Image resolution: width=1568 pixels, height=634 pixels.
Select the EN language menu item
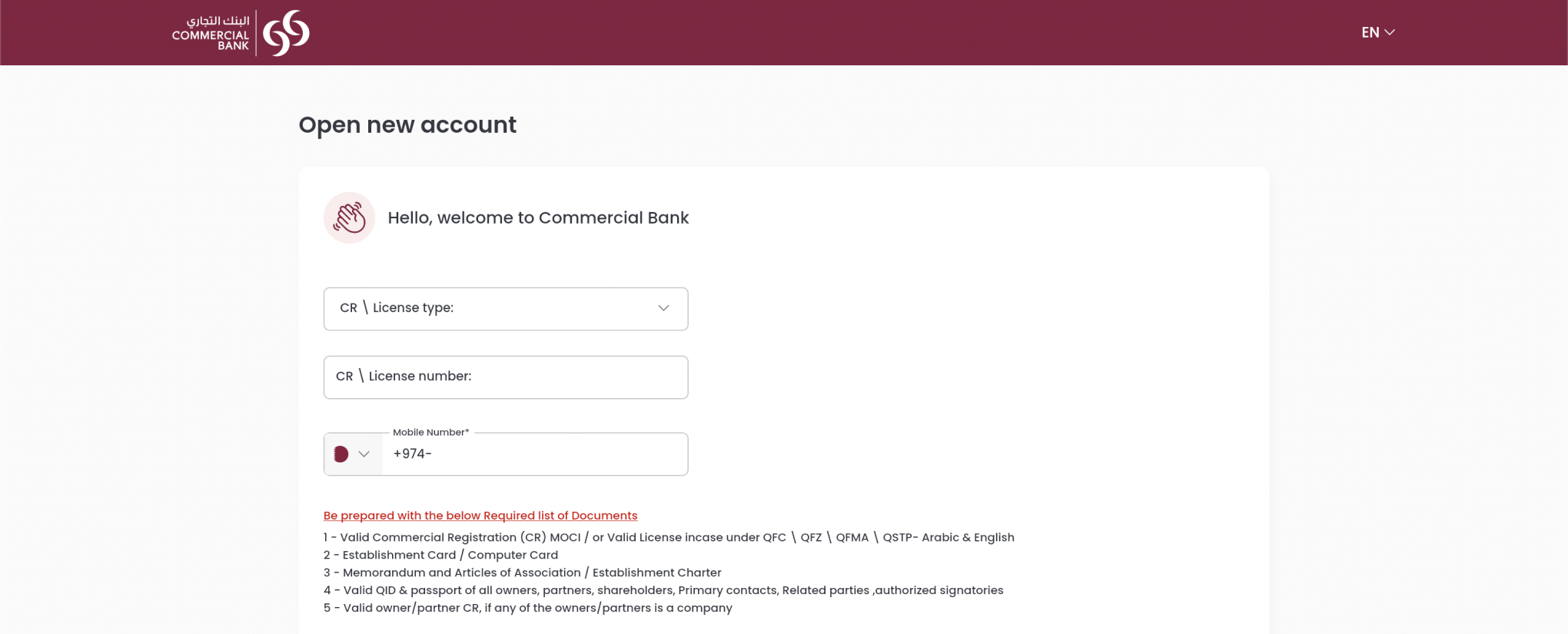click(x=1370, y=32)
